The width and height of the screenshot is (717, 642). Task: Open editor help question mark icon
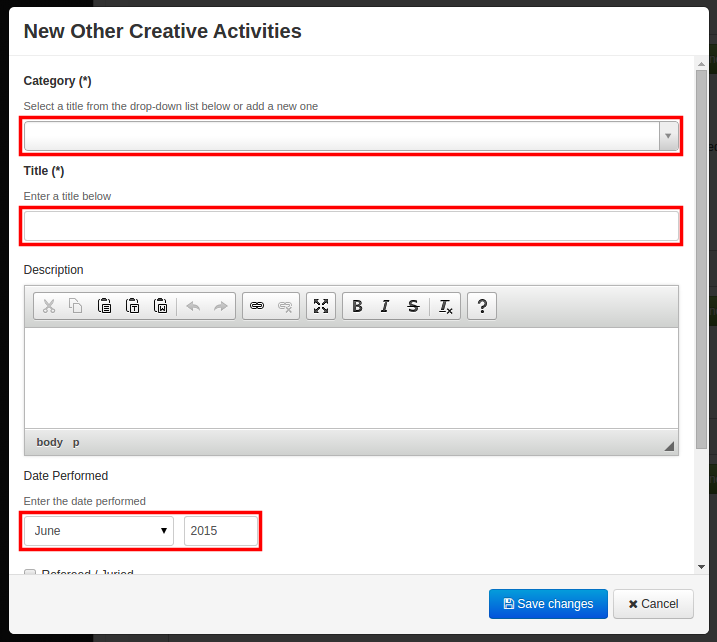point(482,306)
